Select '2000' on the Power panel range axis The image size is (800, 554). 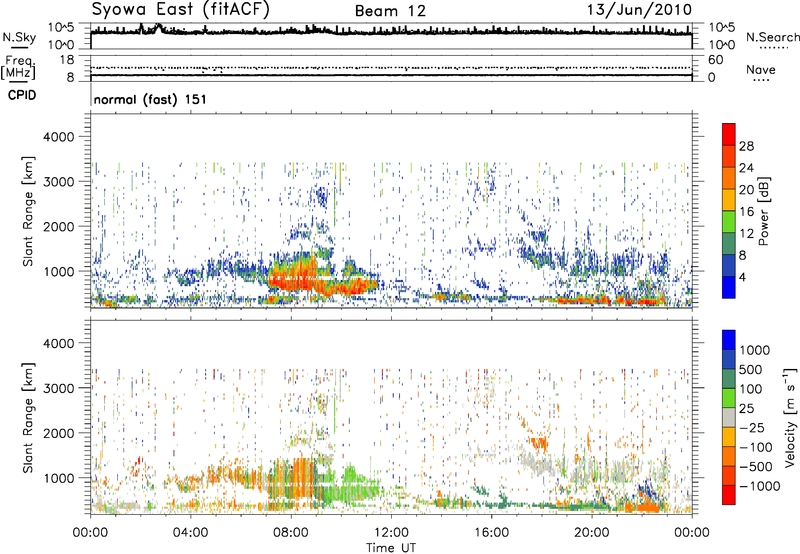58,226
